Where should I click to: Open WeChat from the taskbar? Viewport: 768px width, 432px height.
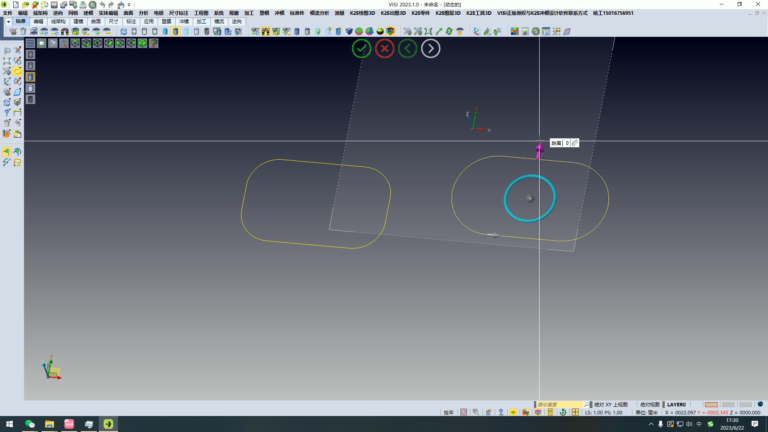(x=29, y=424)
